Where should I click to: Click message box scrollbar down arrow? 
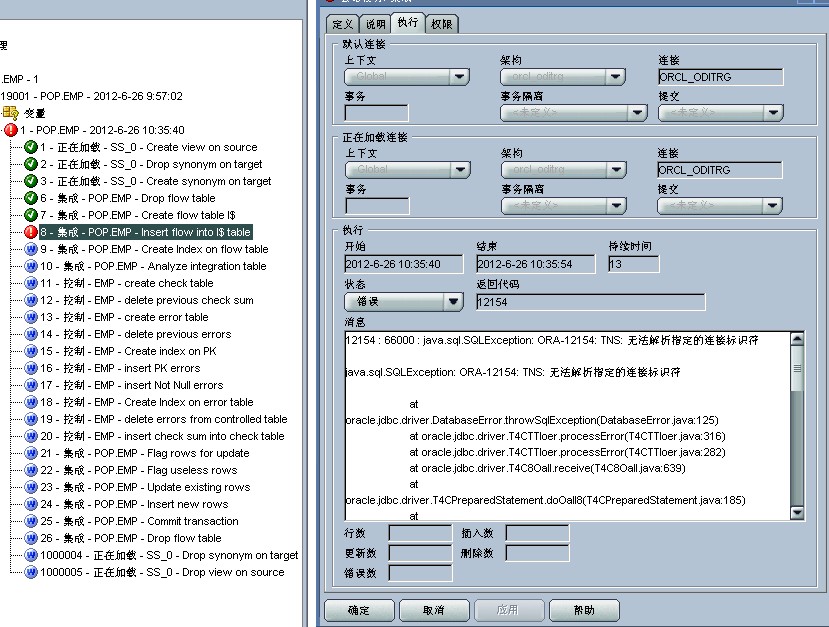(797, 512)
